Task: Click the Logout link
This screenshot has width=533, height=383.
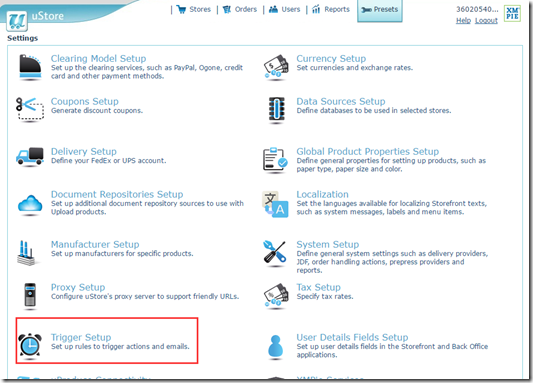Action: pos(486,20)
